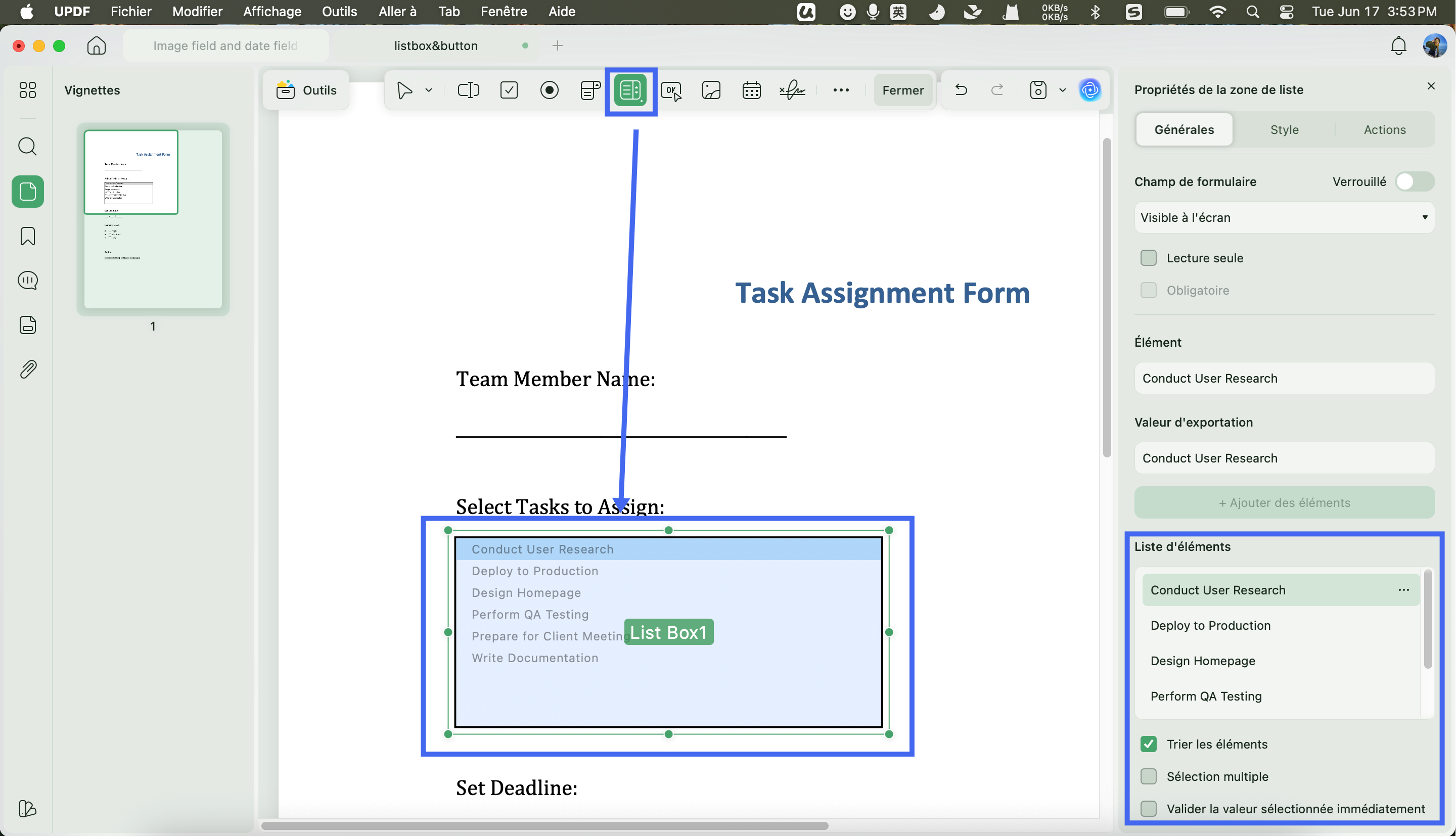Open the attachments paperclip panel
1456x836 pixels.
(x=28, y=369)
